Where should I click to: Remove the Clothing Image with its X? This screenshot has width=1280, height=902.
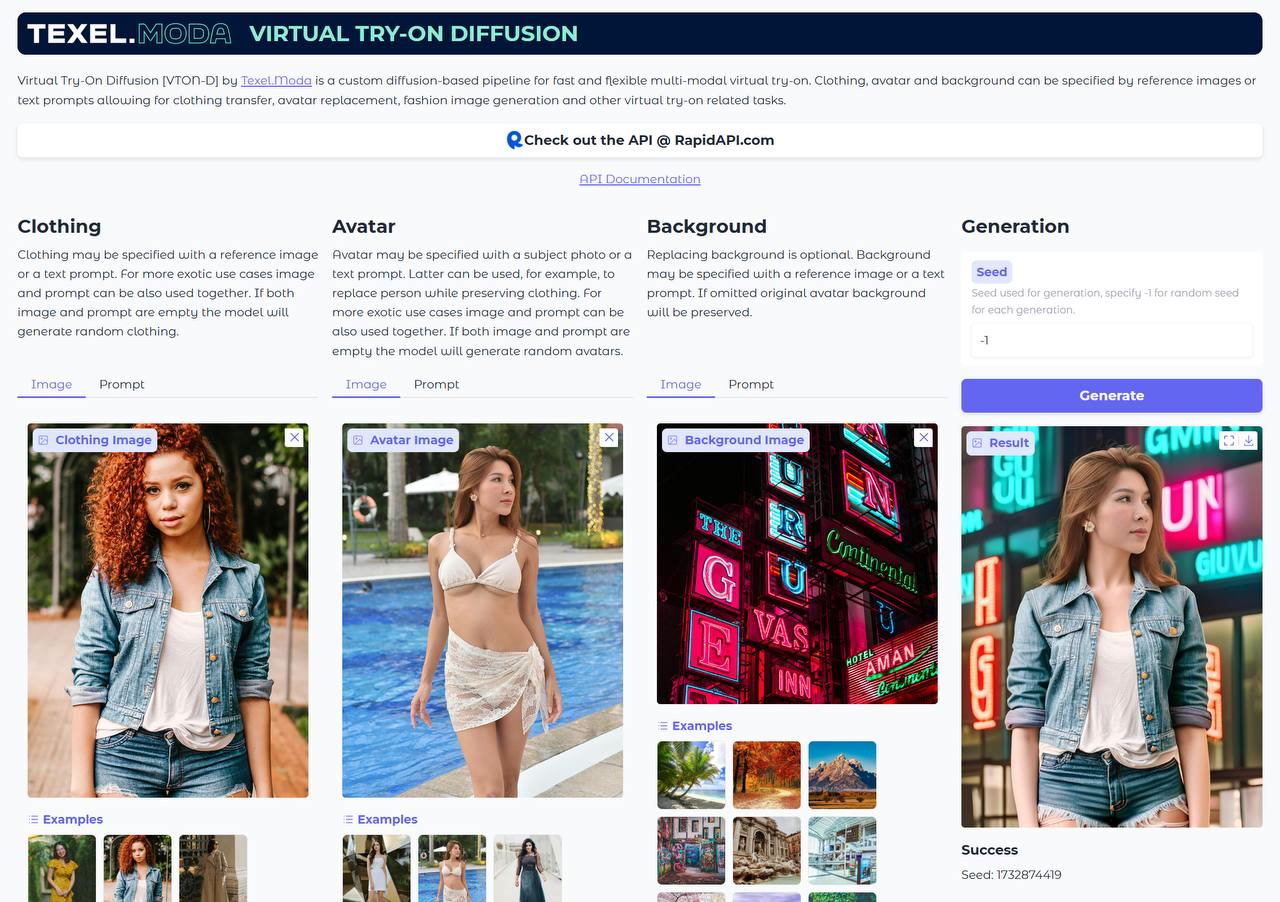pyautogui.click(x=294, y=438)
